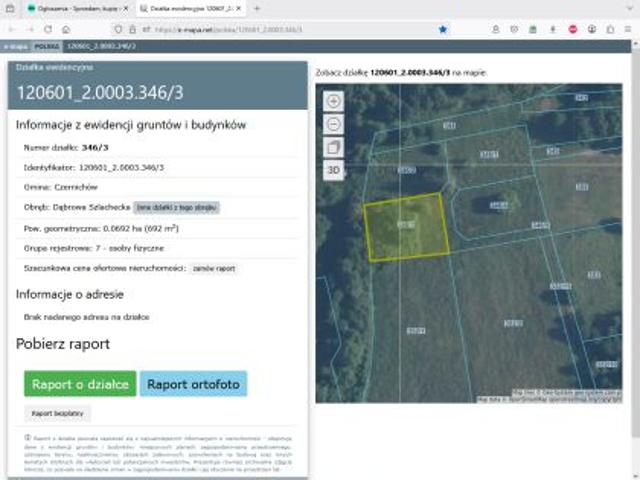
Task: Open a new browser tab
Action: pos(258,8)
